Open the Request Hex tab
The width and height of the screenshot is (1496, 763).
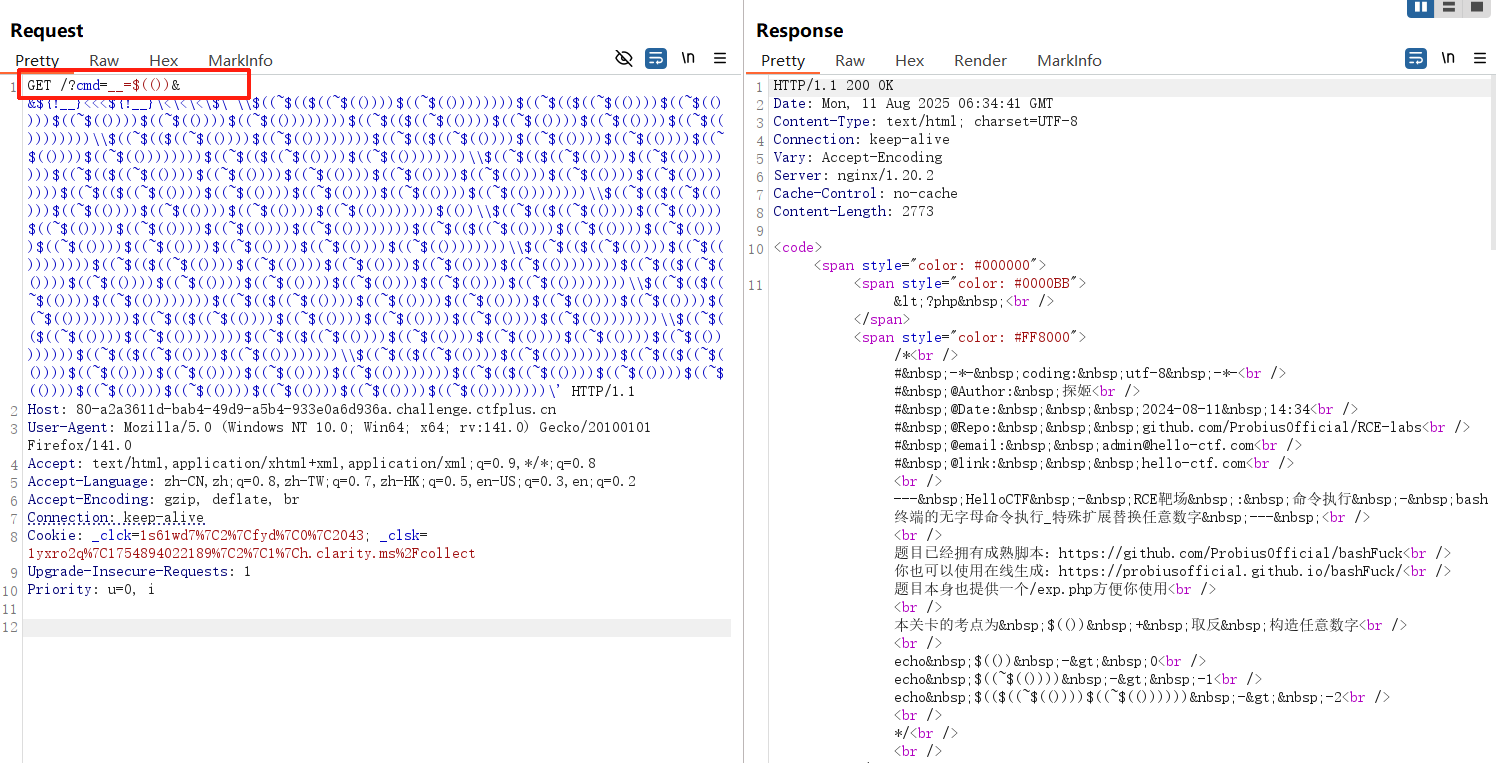coord(164,61)
